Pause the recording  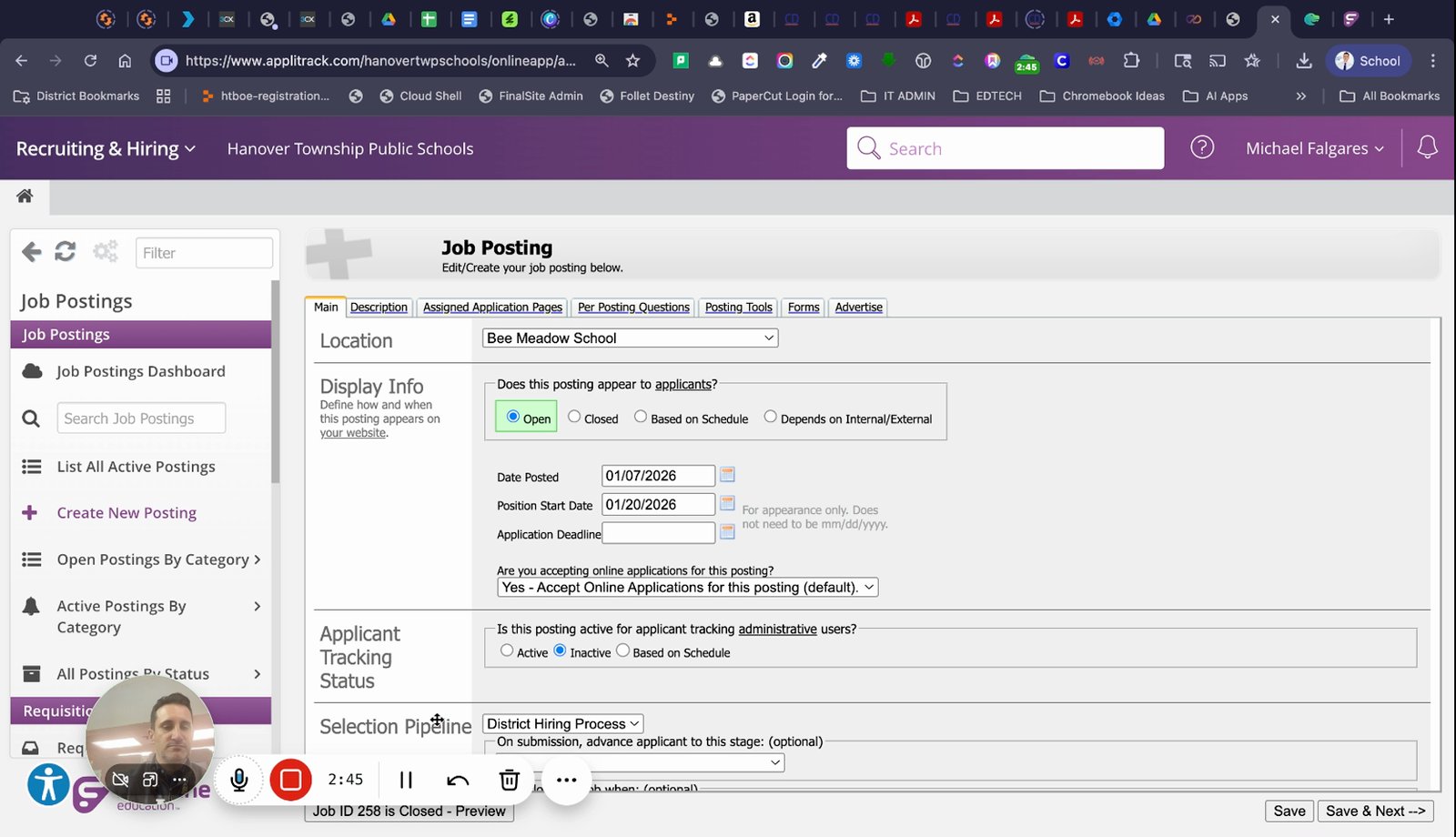[x=406, y=780]
